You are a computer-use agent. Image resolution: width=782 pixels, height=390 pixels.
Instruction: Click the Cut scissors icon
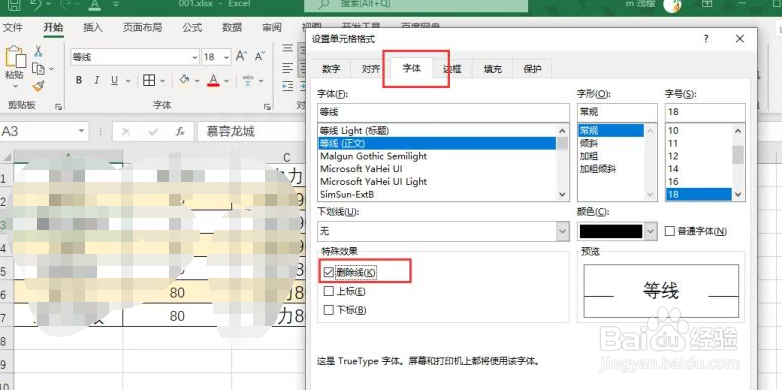tap(38, 51)
